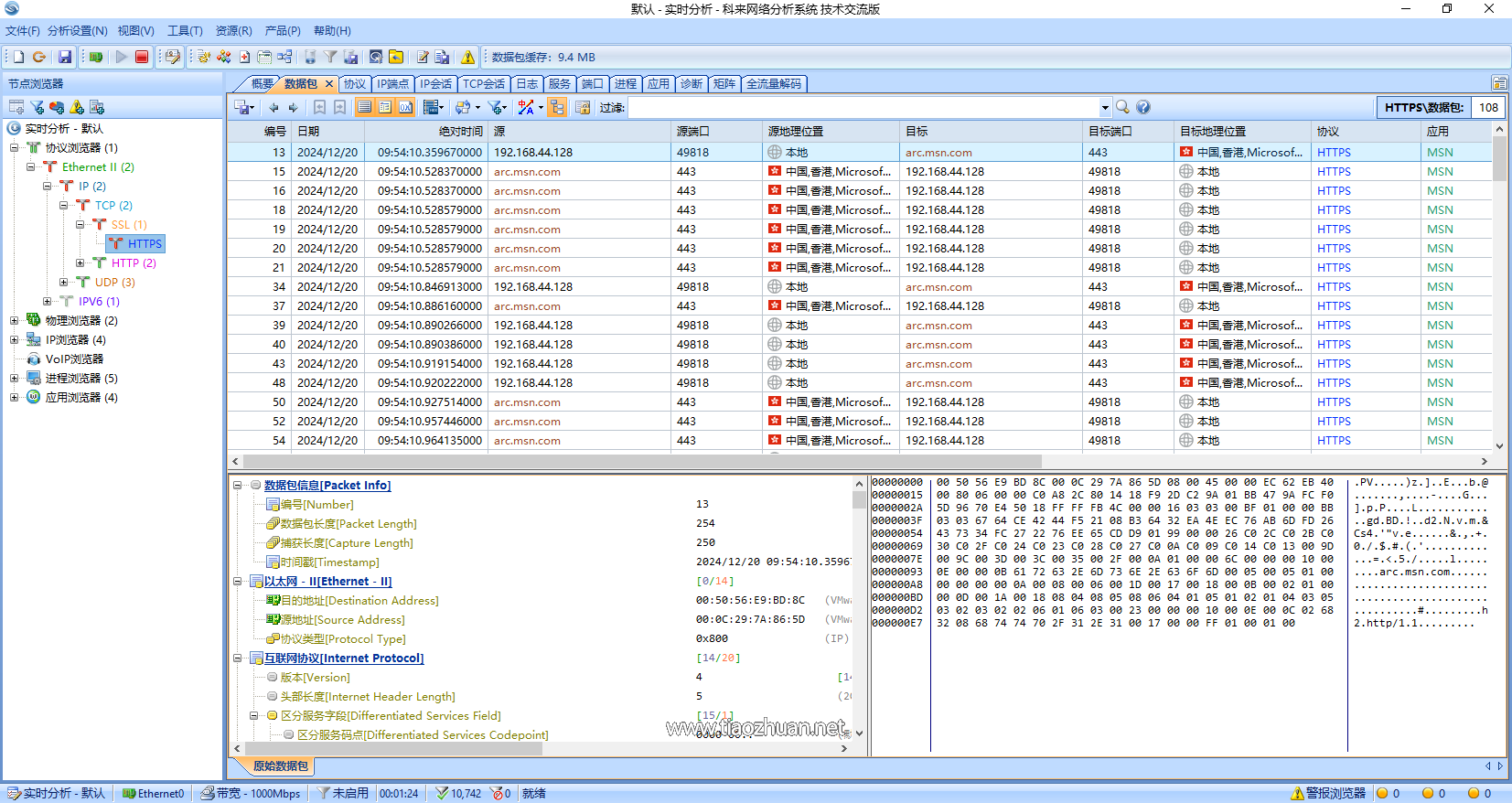Open the packet filter funnel dropdown

pyautogui.click(x=497, y=107)
